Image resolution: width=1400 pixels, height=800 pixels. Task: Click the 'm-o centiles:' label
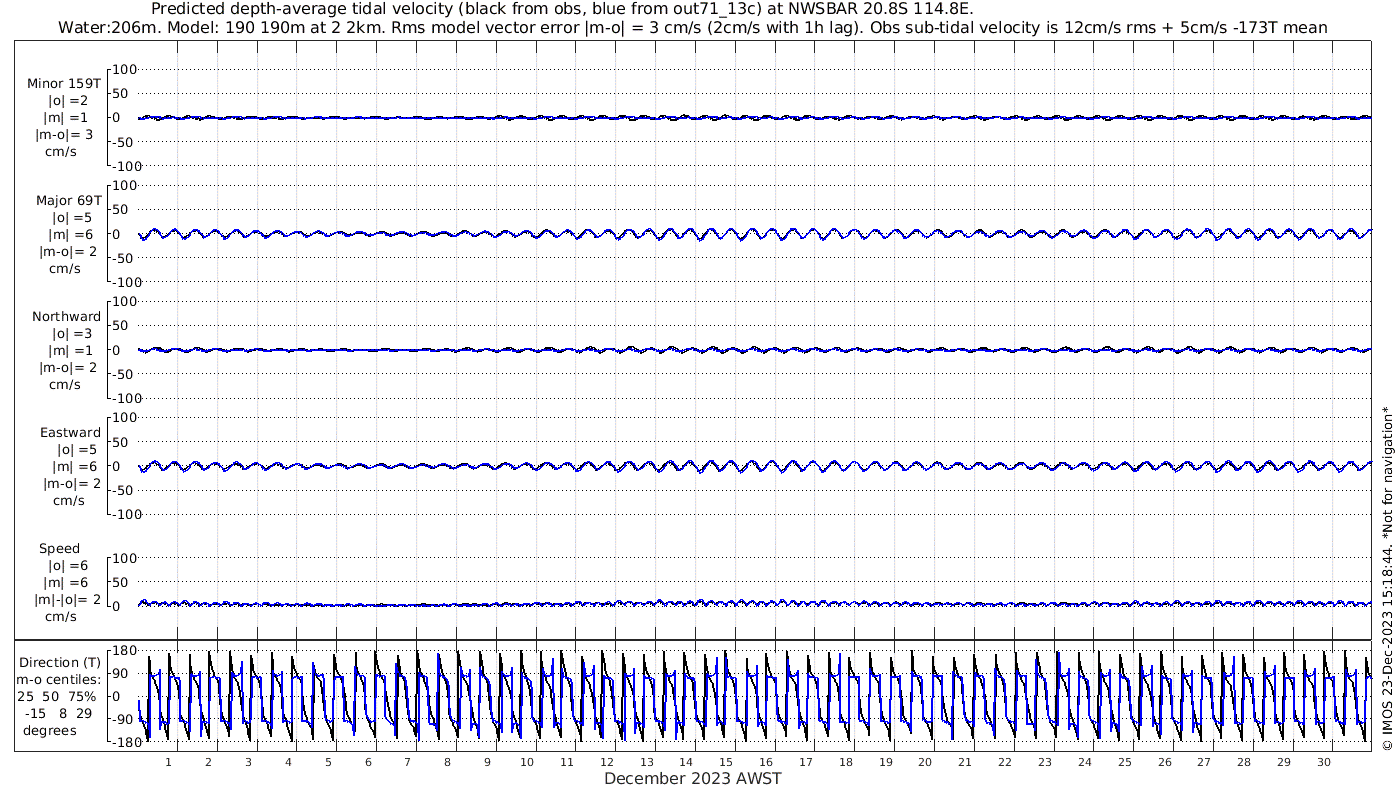tap(58, 680)
